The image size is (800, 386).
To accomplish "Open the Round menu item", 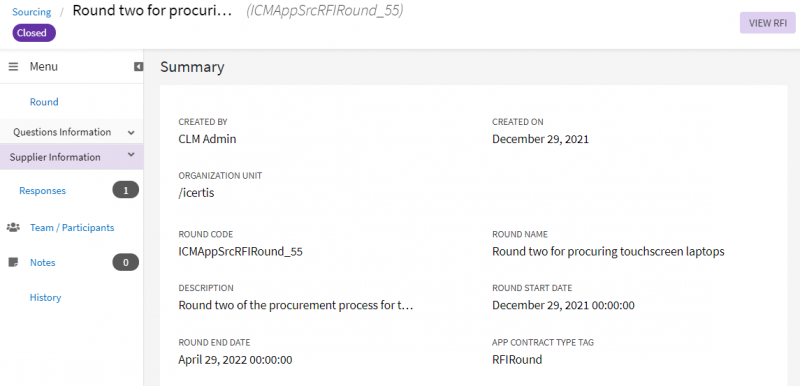I will coord(44,102).
